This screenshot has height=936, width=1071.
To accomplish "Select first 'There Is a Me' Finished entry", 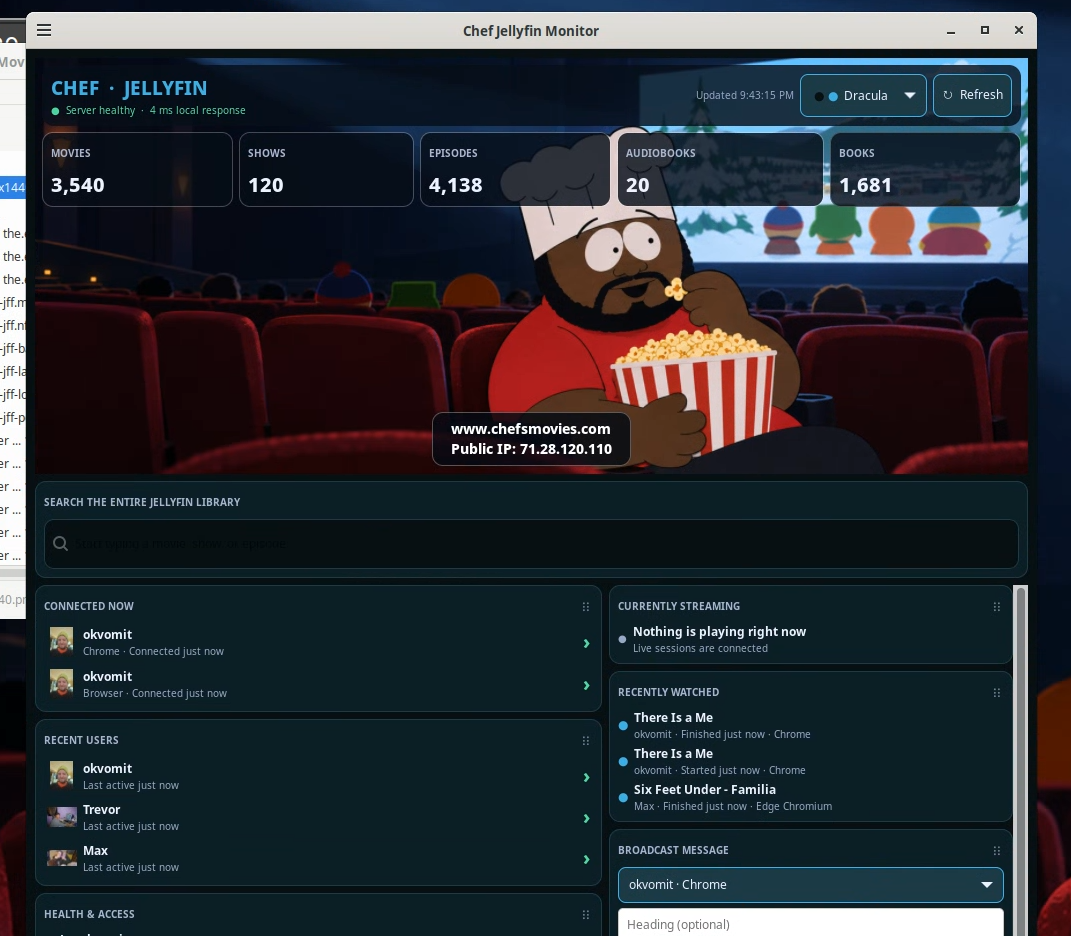I will (x=673, y=718).
